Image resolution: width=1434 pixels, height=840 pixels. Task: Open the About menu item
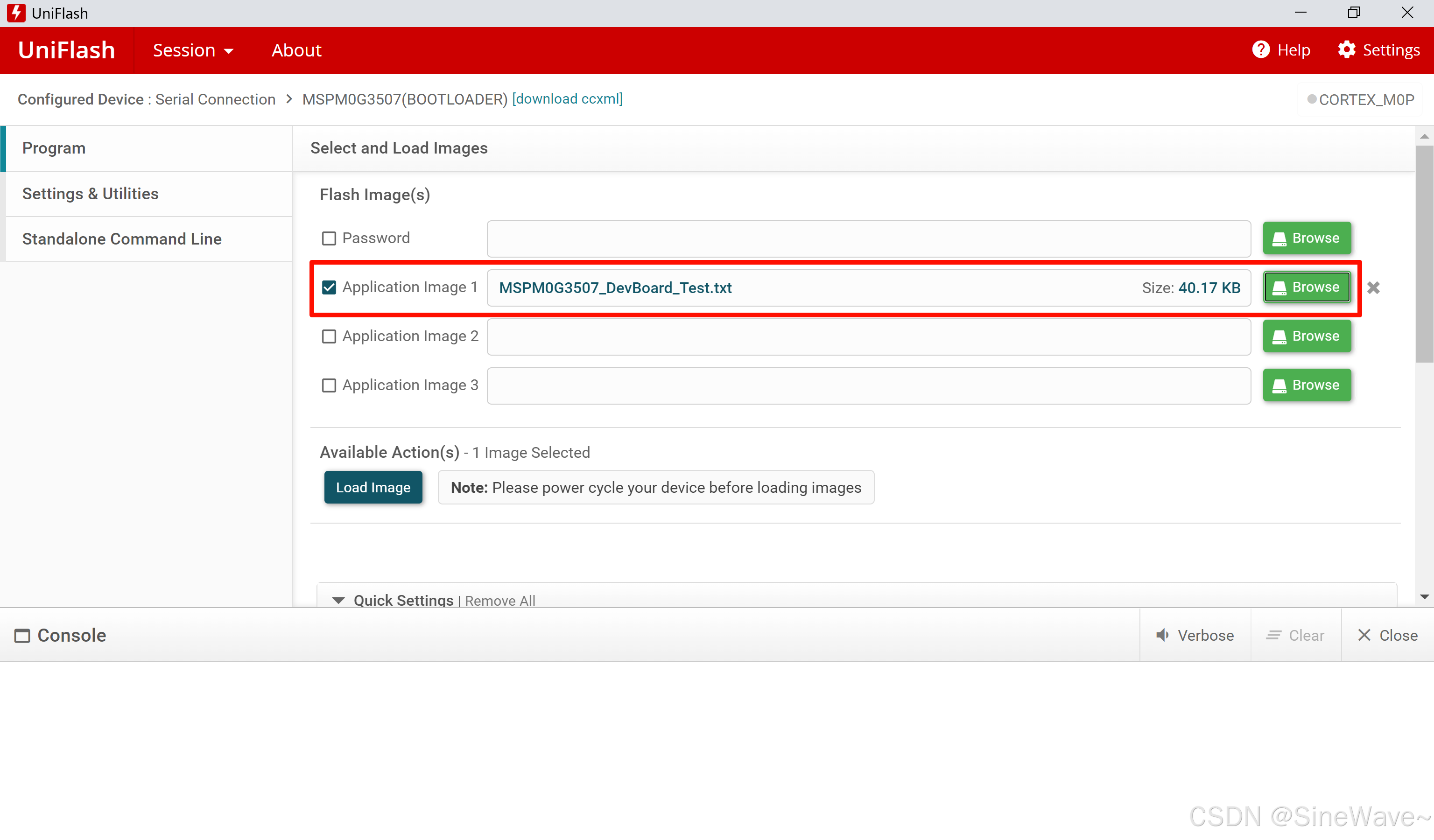click(x=296, y=50)
